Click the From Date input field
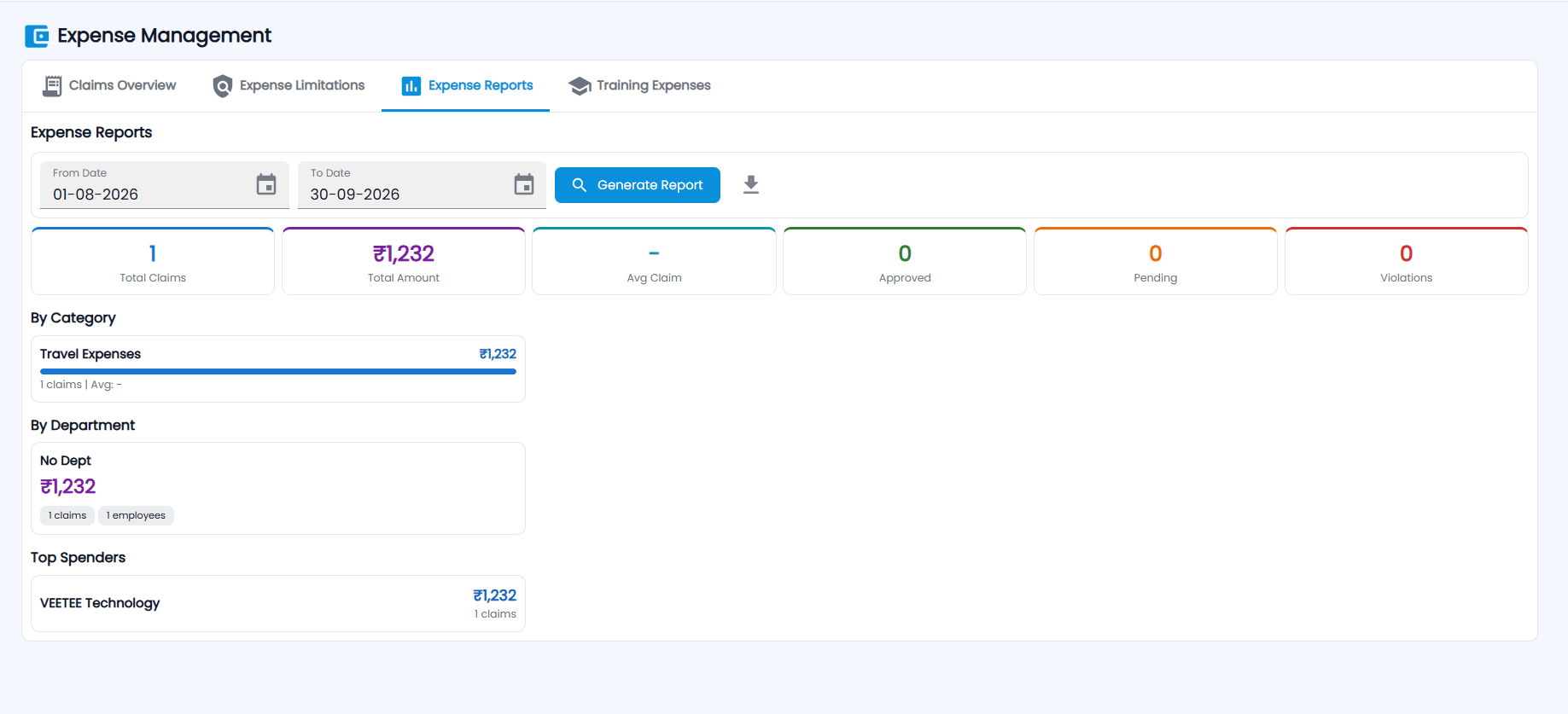This screenshot has width=1568, height=714. (x=165, y=185)
